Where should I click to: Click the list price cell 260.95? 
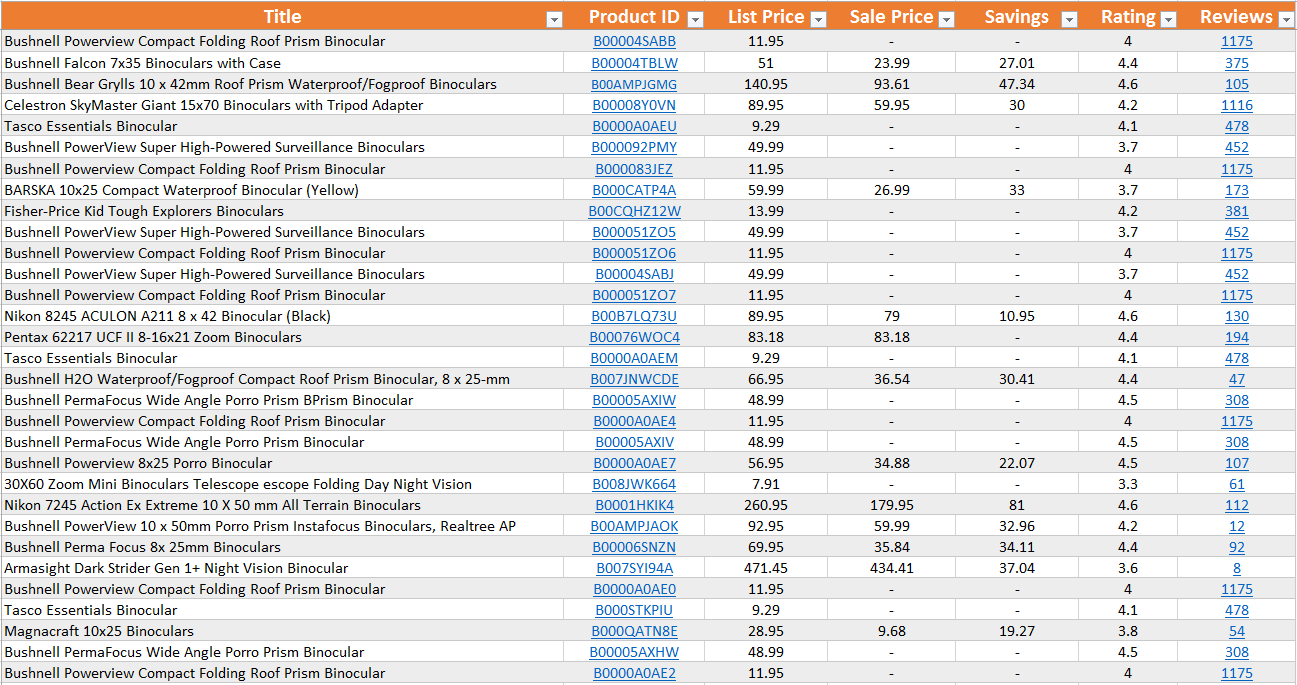[x=766, y=505]
